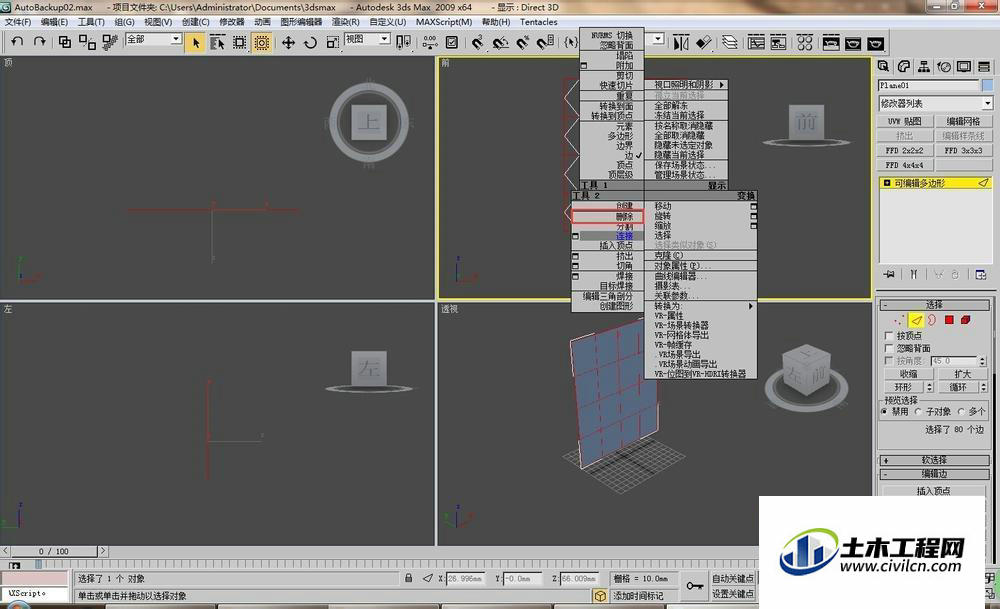Switch to the Utilities command panel
The width and height of the screenshot is (1000, 609).
point(984,67)
